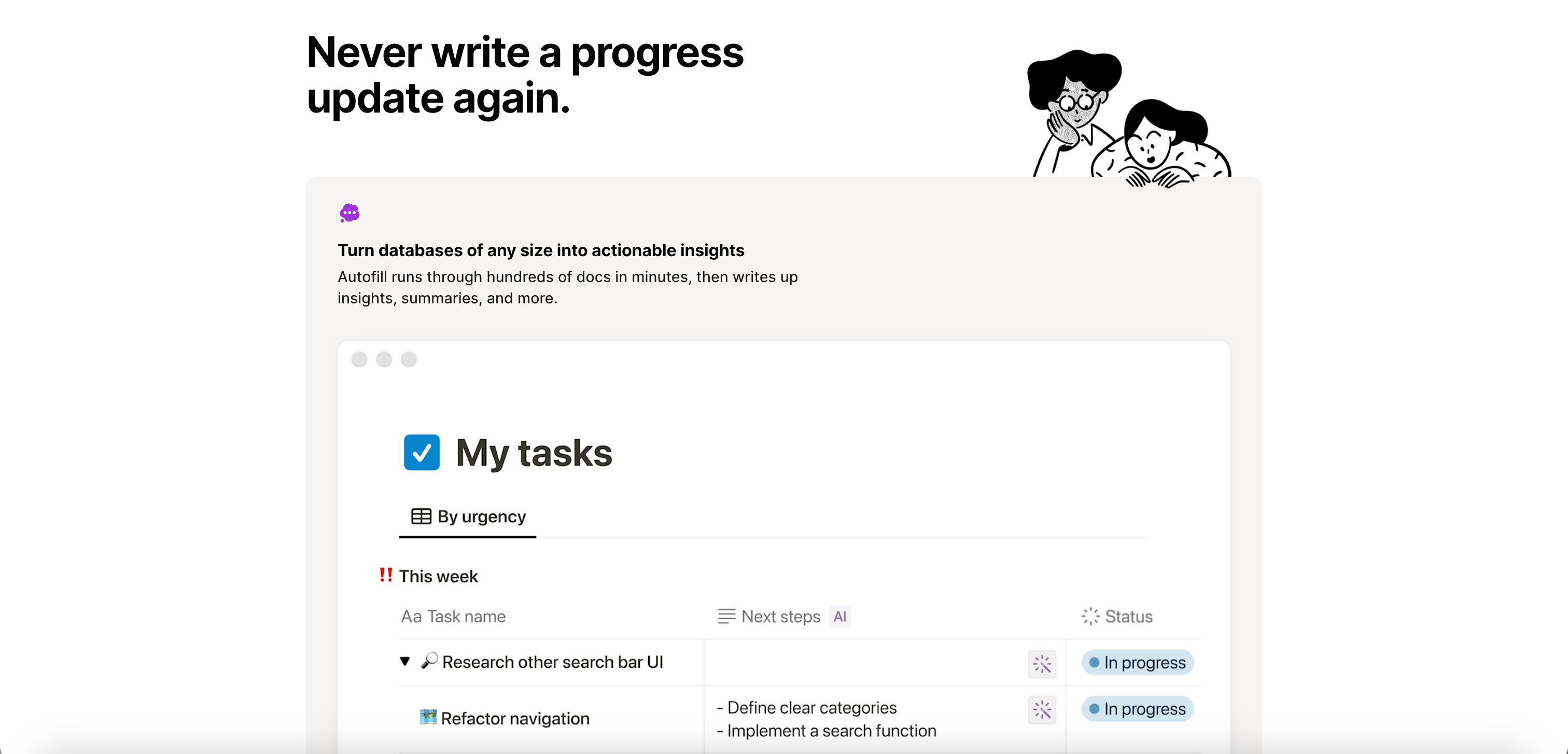Click the map icon on Refactor navigation
This screenshot has height=754, width=1568.
click(x=428, y=718)
